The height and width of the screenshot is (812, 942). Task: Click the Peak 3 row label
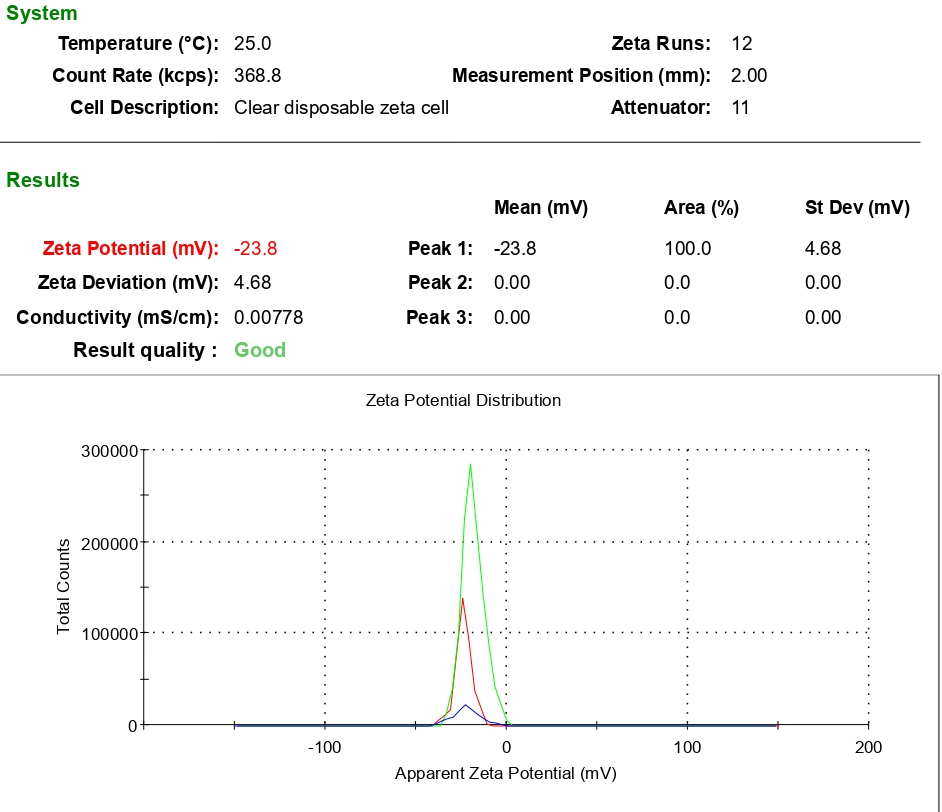(439, 318)
